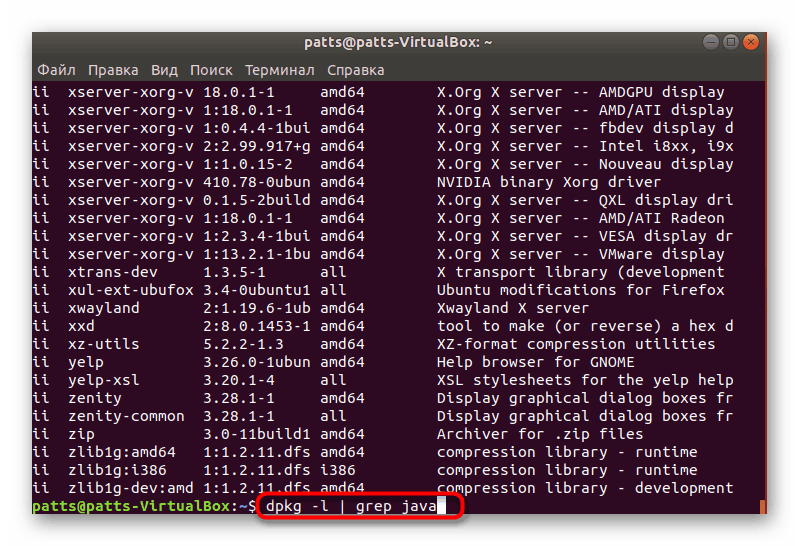Click the architecture 'i386'
Image resolution: width=799 pixels, height=546 pixels.
[337, 470]
